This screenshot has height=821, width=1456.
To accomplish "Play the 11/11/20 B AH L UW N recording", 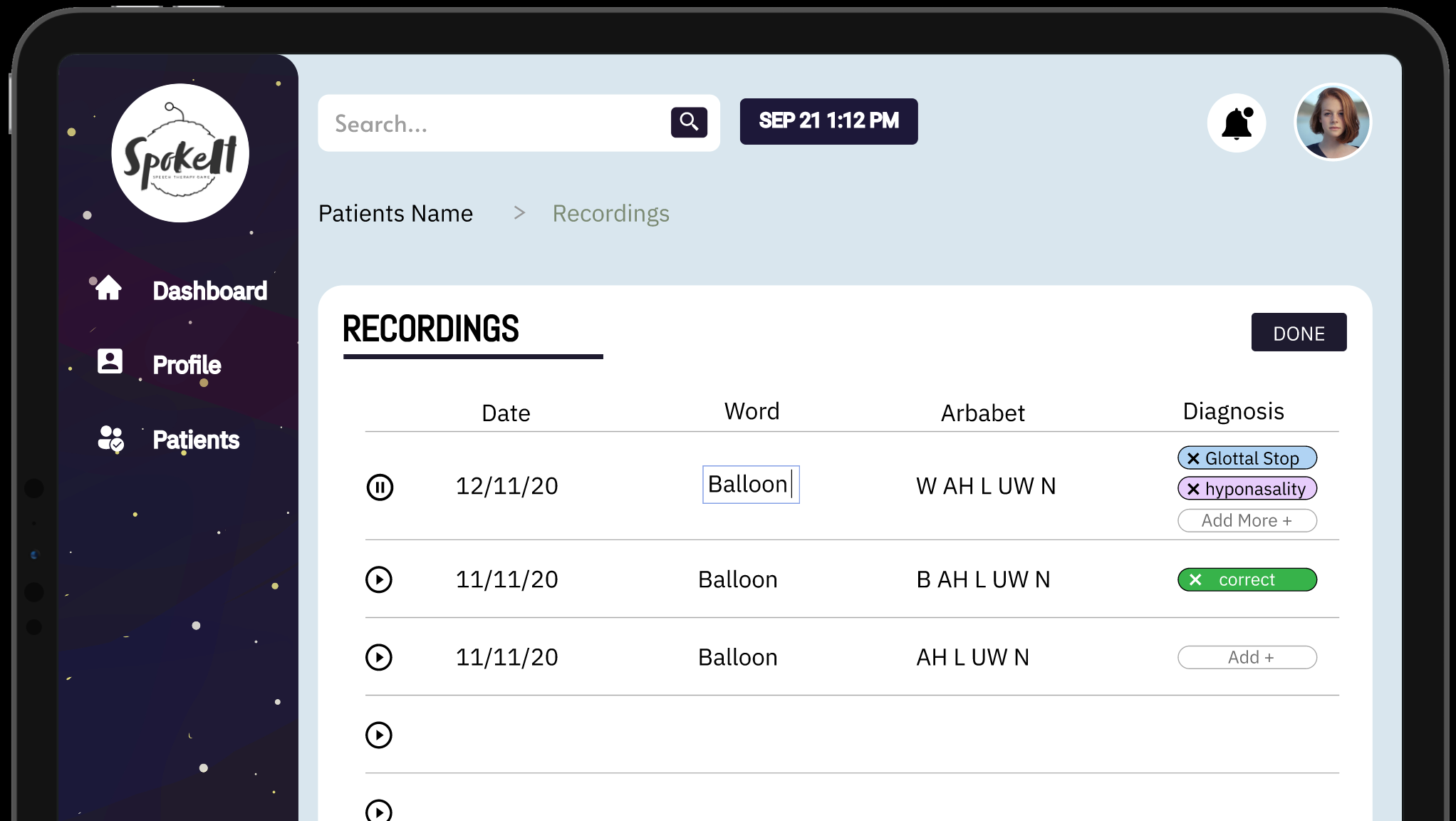I will 379,579.
